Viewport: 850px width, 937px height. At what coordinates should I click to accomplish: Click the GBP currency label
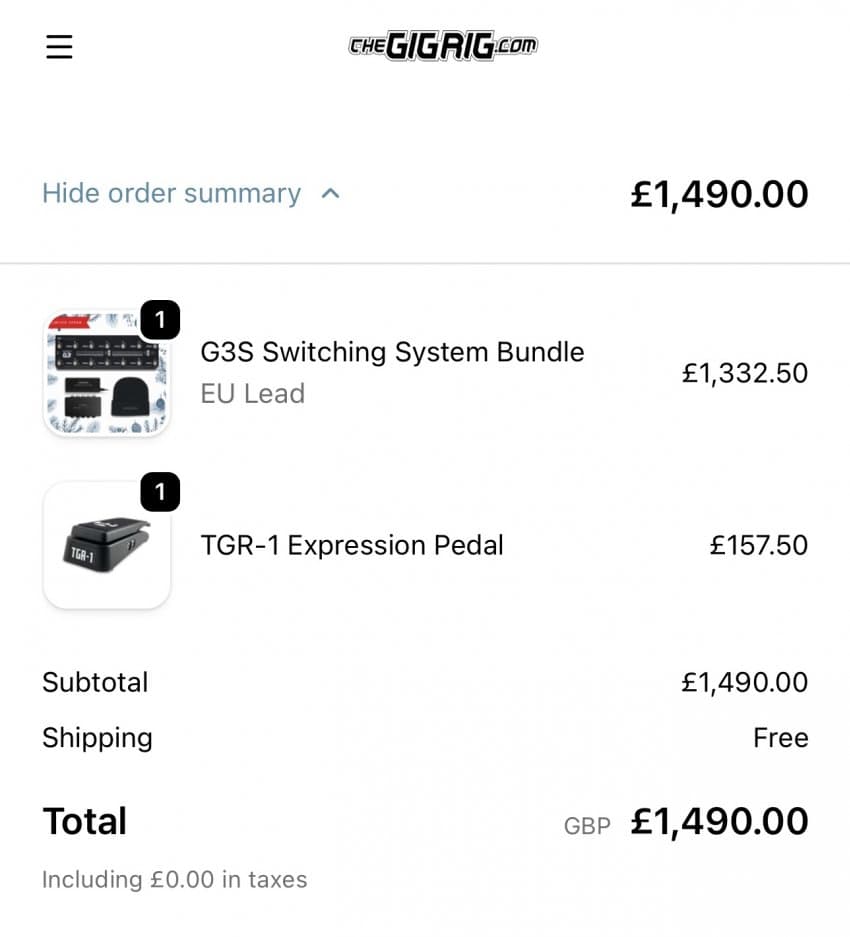tap(587, 826)
